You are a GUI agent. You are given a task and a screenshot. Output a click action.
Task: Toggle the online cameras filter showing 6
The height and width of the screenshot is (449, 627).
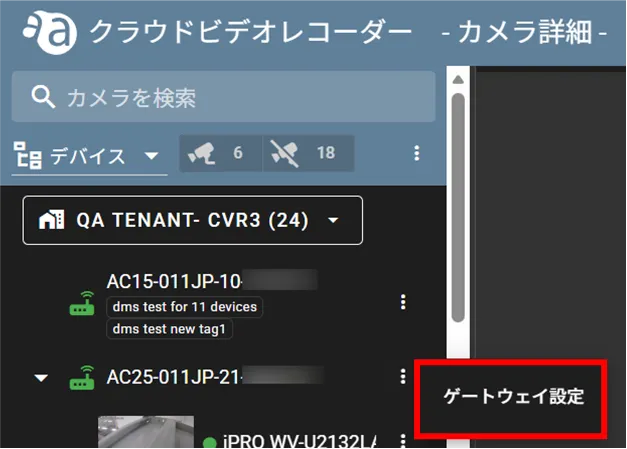coord(220,153)
